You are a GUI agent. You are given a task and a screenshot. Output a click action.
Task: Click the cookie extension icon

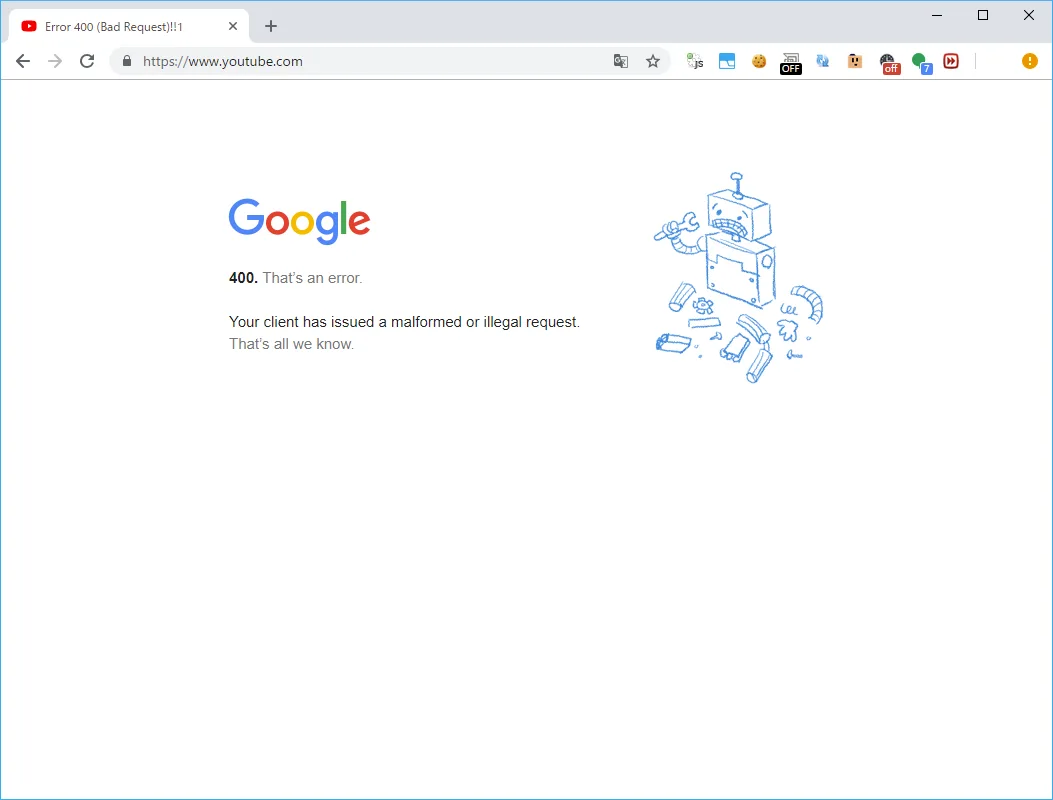(x=759, y=61)
